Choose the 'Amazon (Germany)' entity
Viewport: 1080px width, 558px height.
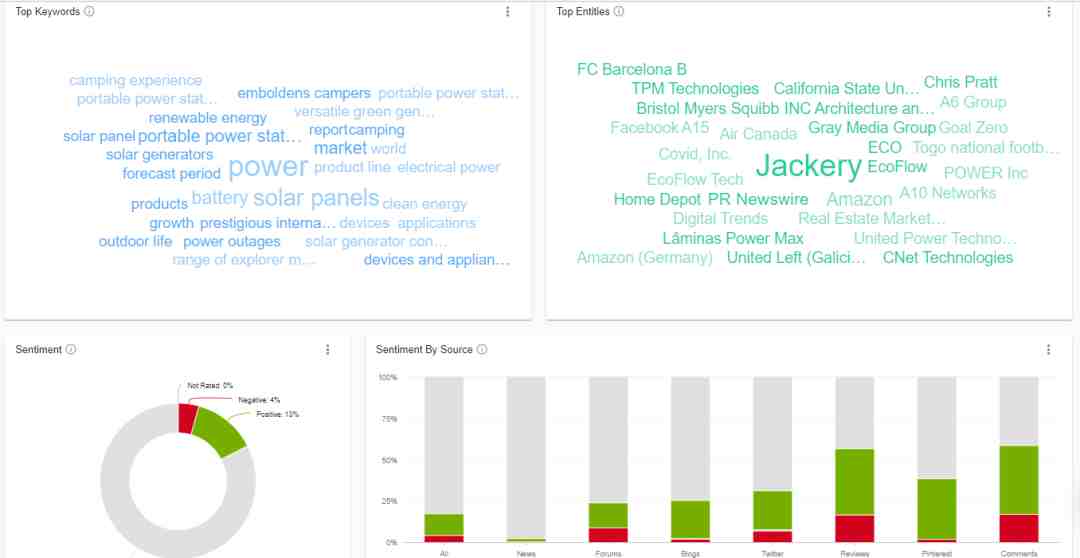click(x=645, y=258)
